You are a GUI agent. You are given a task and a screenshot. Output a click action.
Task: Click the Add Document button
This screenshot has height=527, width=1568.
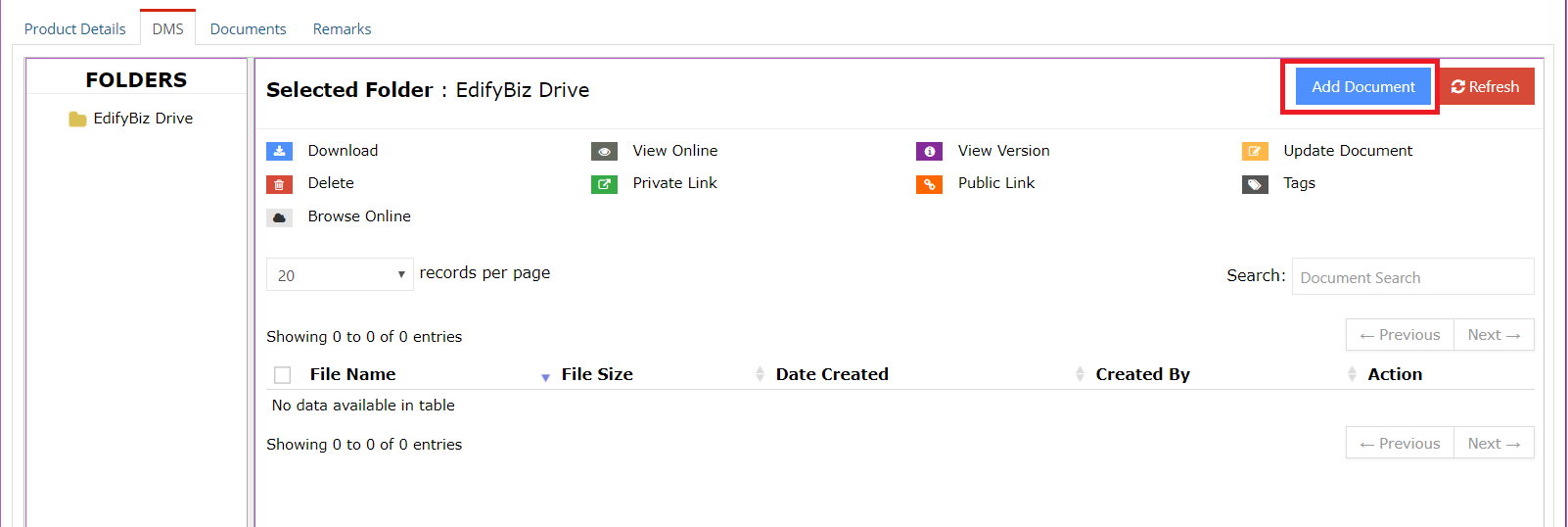pyautogui.click(x=1362, y=86)
